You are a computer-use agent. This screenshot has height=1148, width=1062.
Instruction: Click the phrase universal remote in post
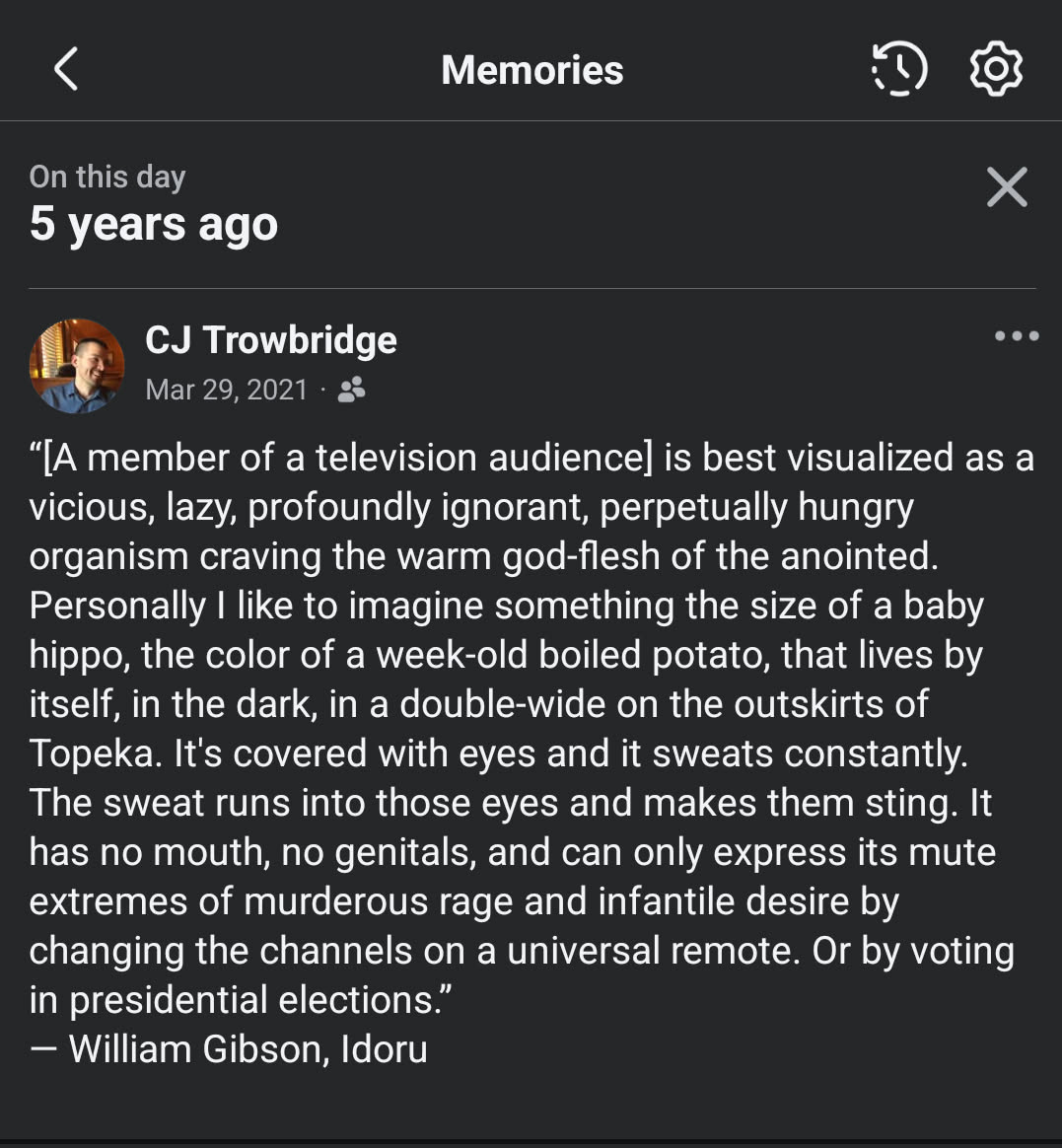654,951
